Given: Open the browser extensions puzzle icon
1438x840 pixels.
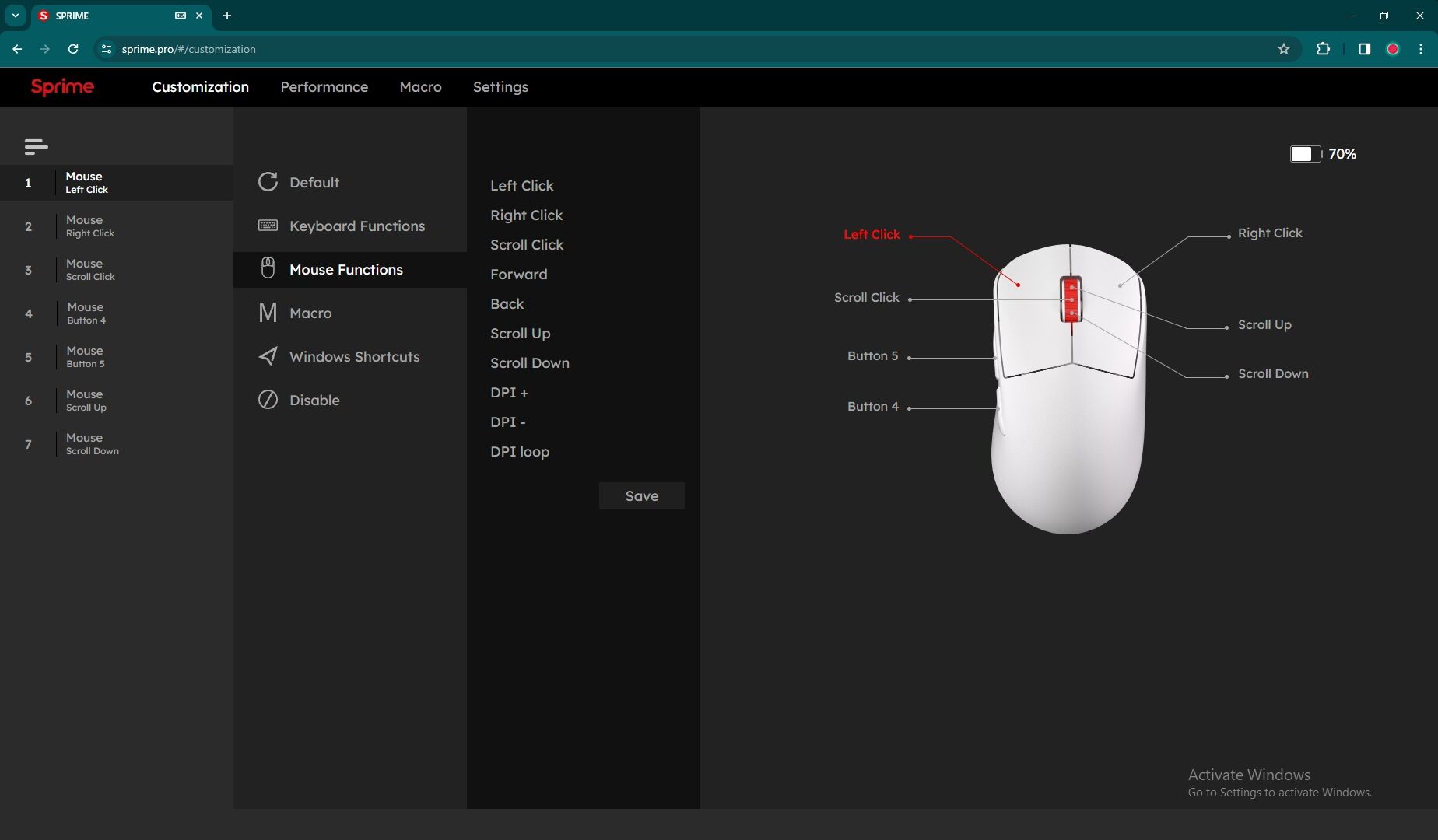Looking at the screenshot, I should pyautogui.click(x=1323, y=49).
